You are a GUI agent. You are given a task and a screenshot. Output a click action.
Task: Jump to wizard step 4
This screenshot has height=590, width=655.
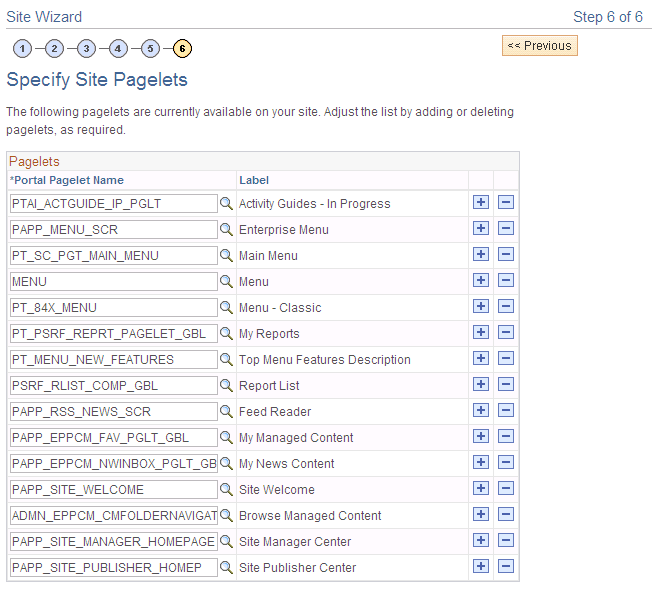point(118,48)
